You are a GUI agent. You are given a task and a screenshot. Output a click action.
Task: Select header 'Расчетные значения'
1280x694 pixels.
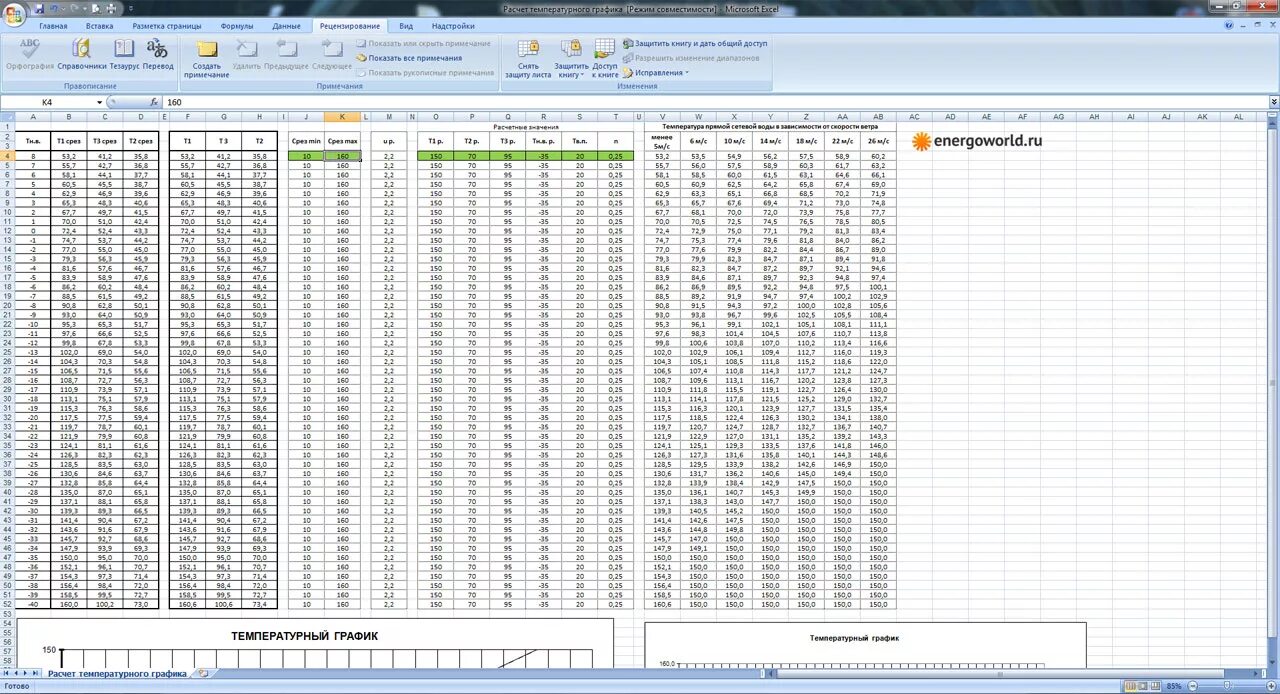(525, 127)
